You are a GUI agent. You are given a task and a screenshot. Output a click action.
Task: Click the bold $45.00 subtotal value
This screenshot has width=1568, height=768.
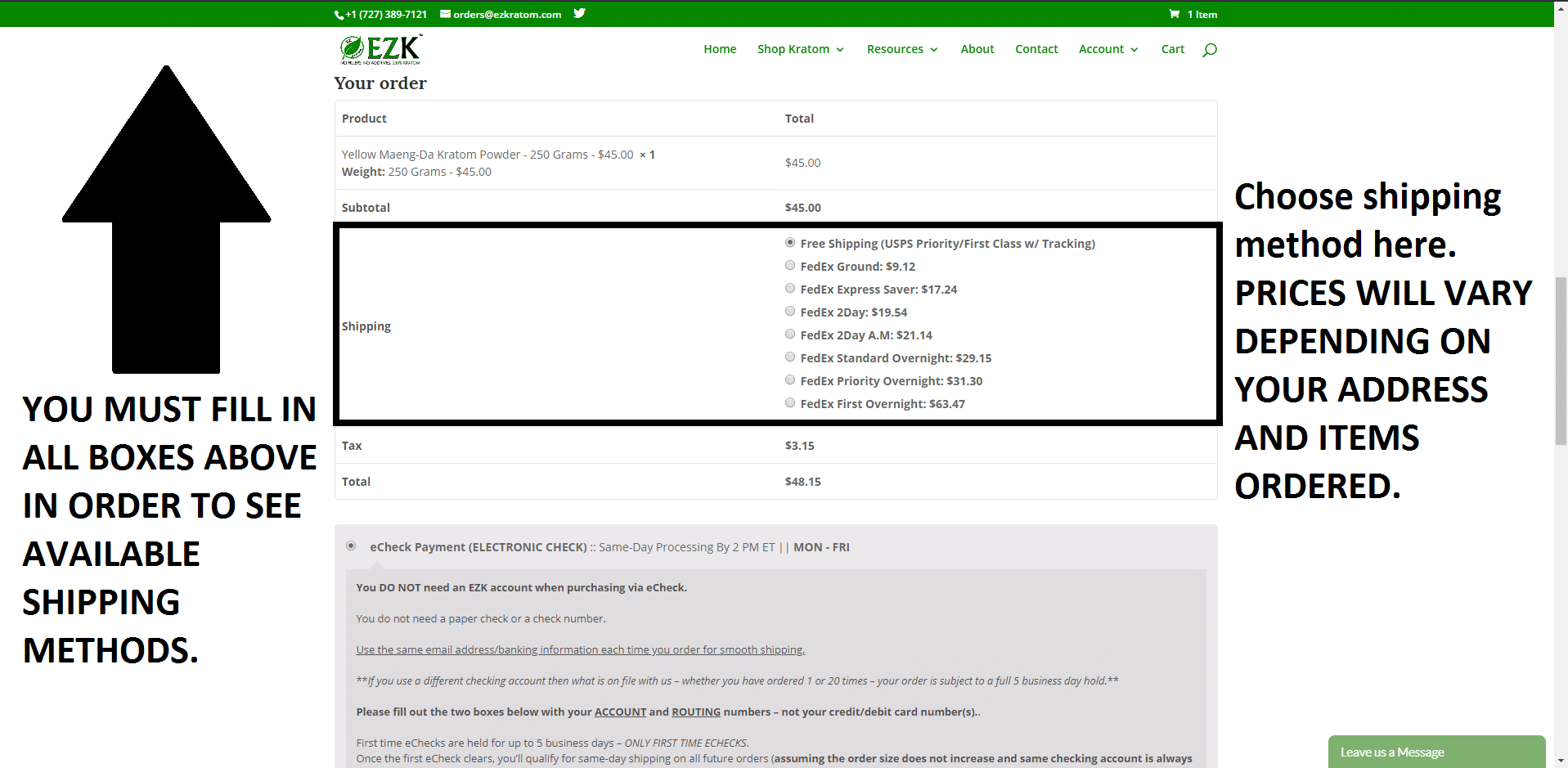tap(803, 208)
